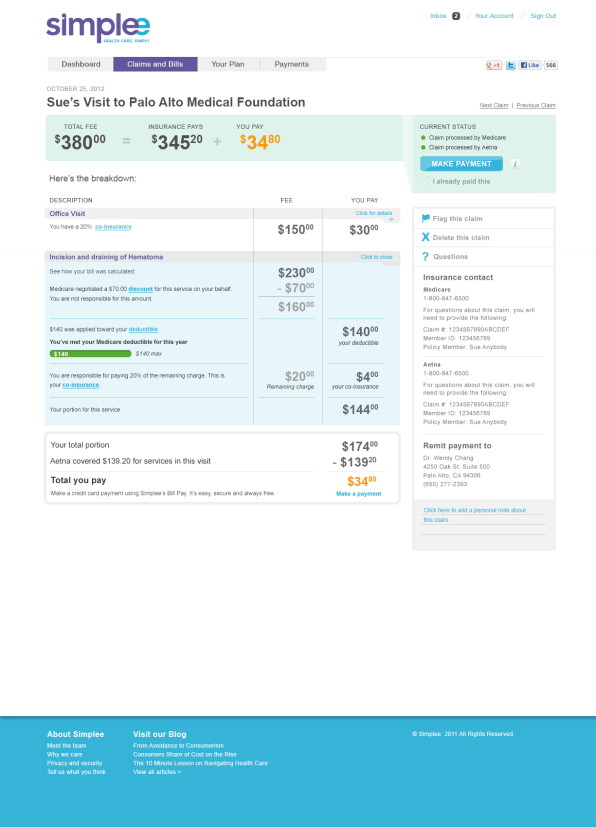Click the info icon beside Make Payment

click(x=515, y=164)
